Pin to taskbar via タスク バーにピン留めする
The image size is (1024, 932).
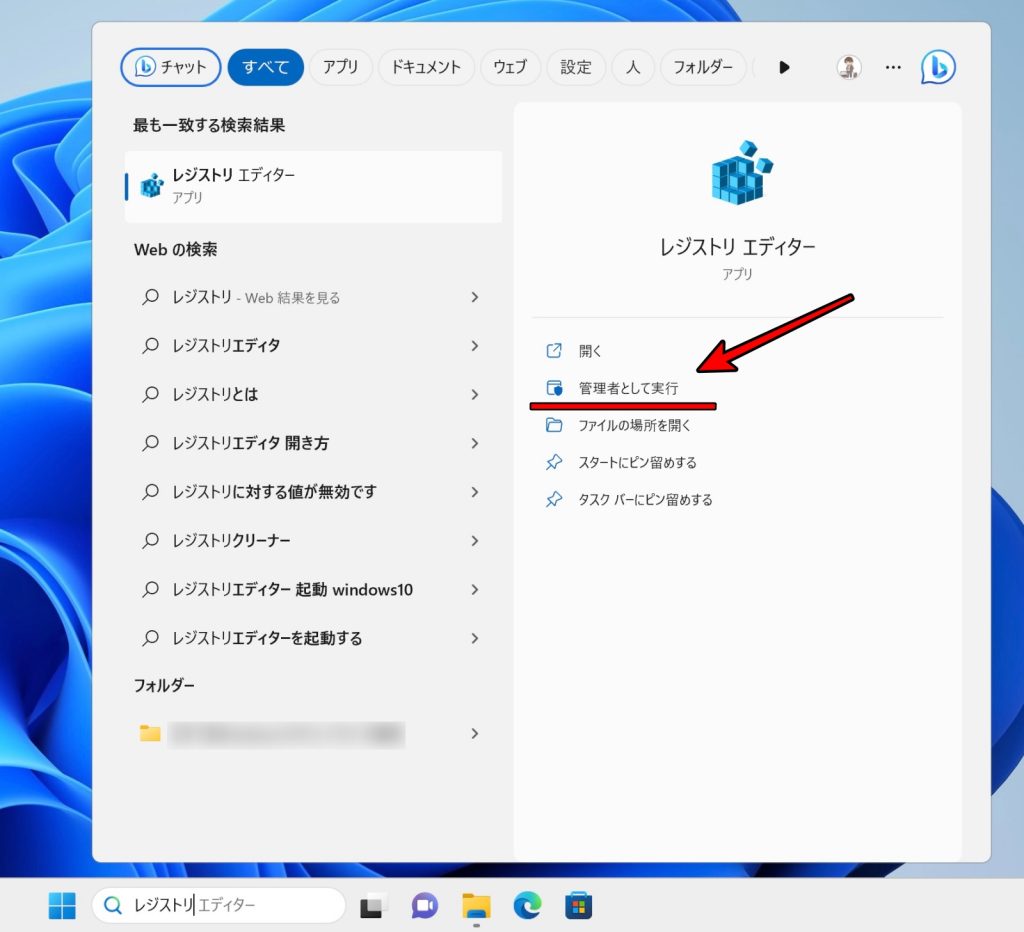[642, 499]
